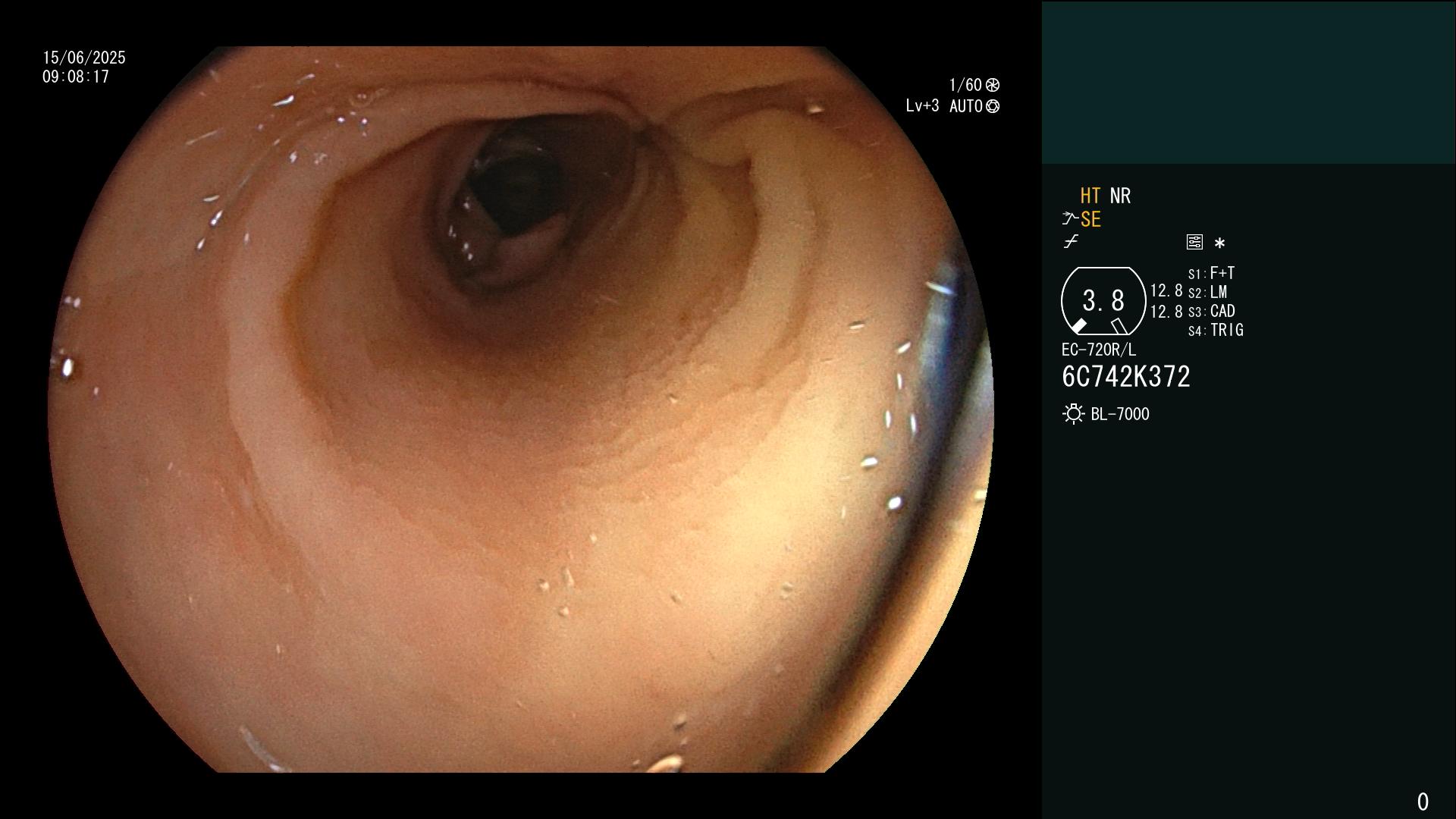Click the time 09:08:17
The height and width of the screenshot is (819, 1456).
tap(76, 77)
